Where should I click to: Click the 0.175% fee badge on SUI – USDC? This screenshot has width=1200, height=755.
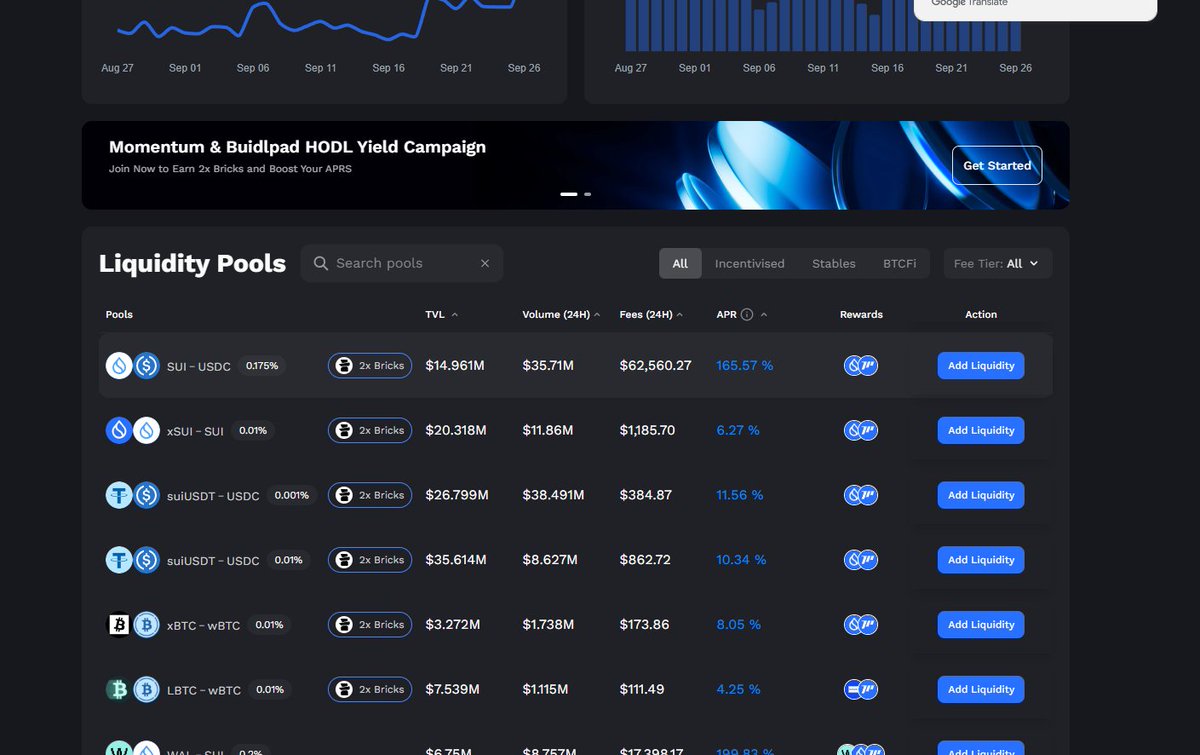pyautogui.click(x=264, y=366)
